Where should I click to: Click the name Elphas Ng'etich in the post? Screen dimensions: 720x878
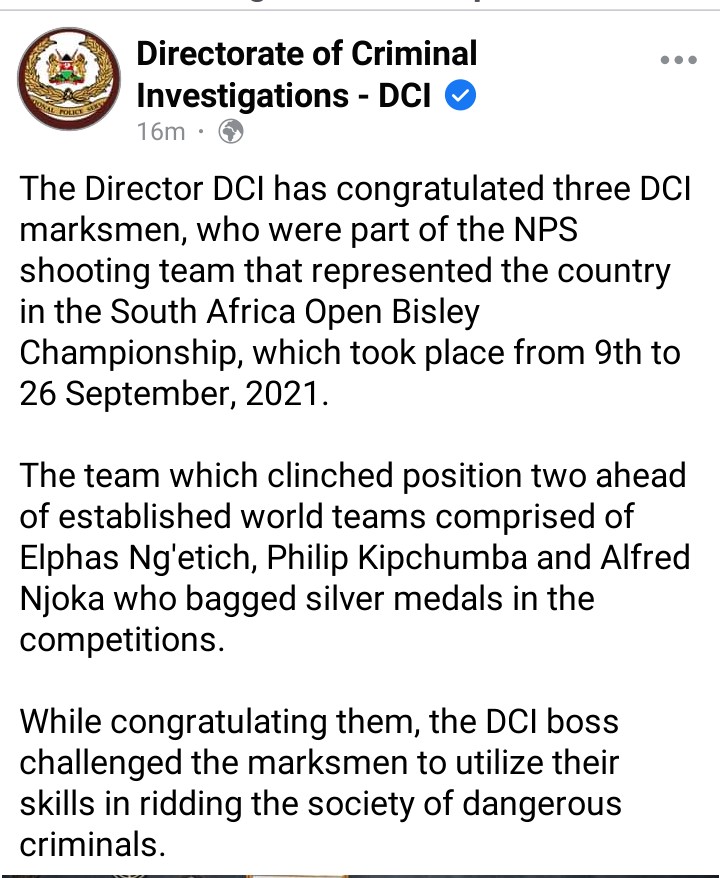coord(136,556)
